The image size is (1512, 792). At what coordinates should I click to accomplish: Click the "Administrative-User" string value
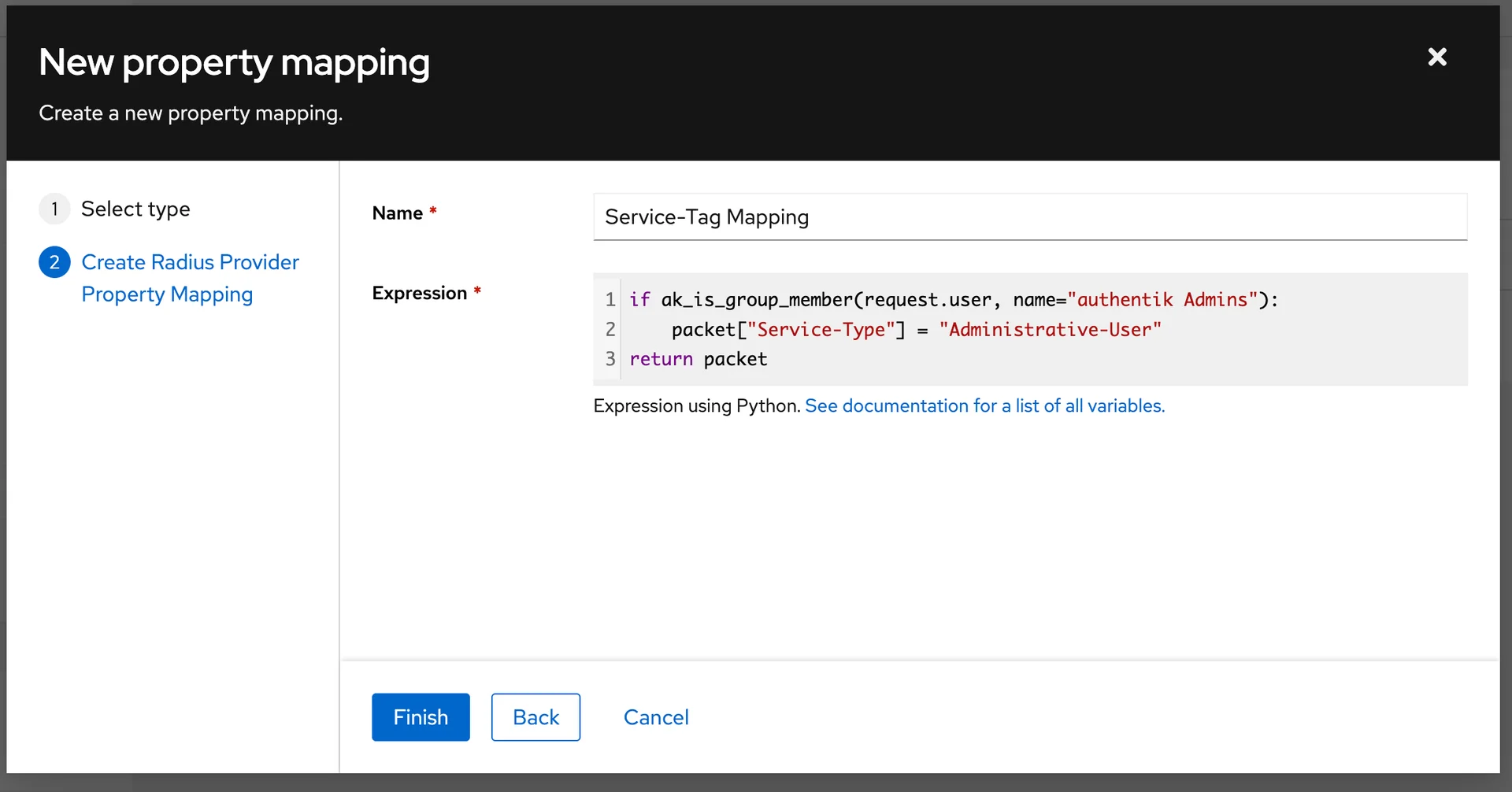pos(1050,330)
